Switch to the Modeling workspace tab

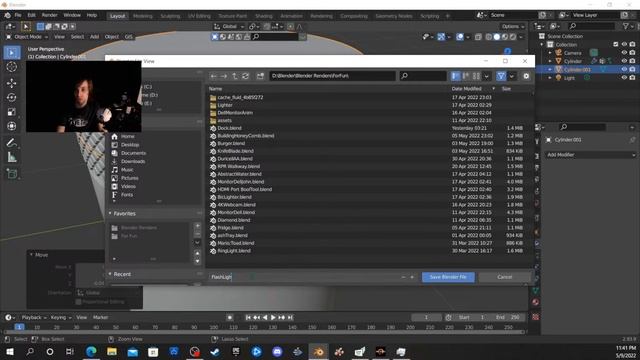(143, 16)
